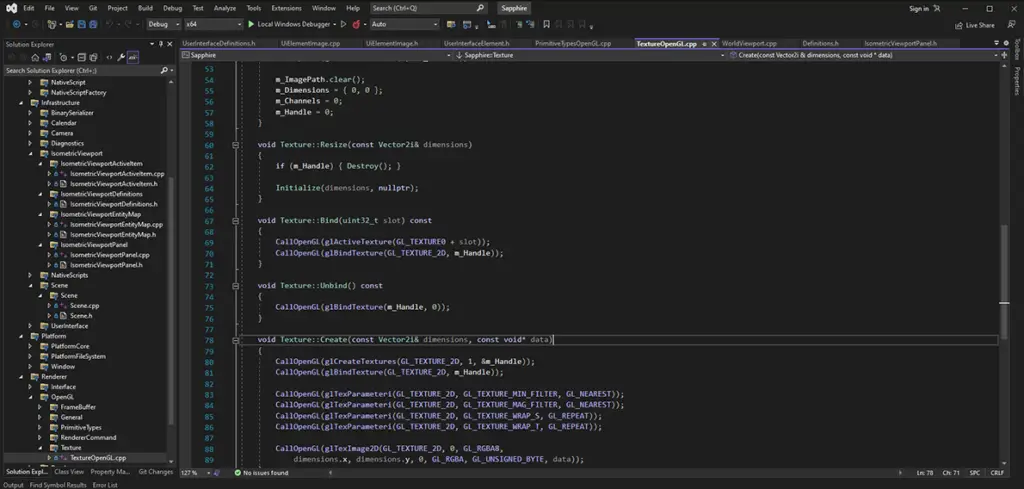Switch to IsometricViewportPanel.h tab

click(x=900, y=44)
